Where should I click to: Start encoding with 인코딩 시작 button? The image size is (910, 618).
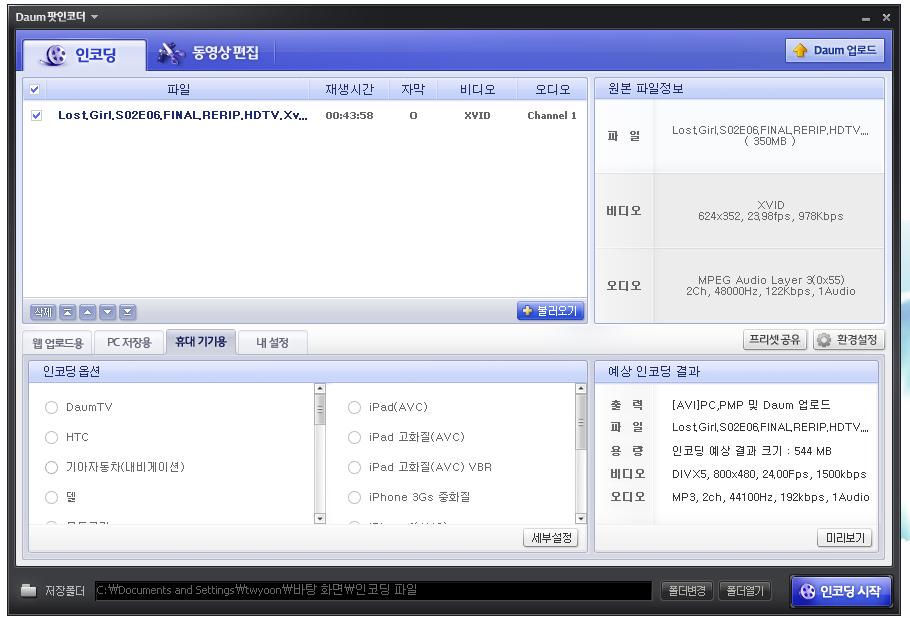coord(840,591)
